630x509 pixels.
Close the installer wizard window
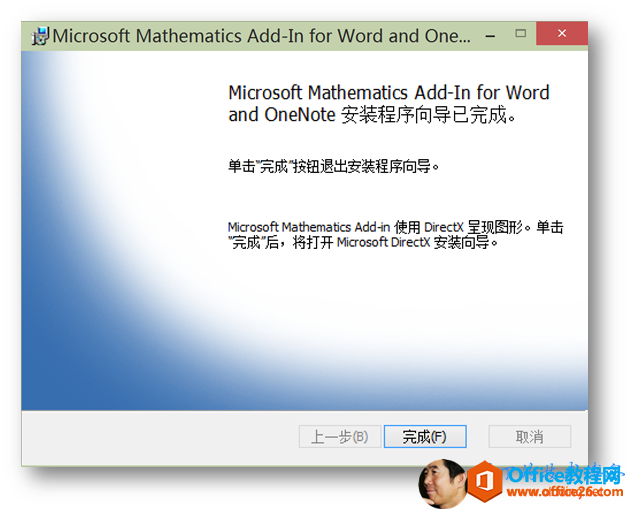562,34
